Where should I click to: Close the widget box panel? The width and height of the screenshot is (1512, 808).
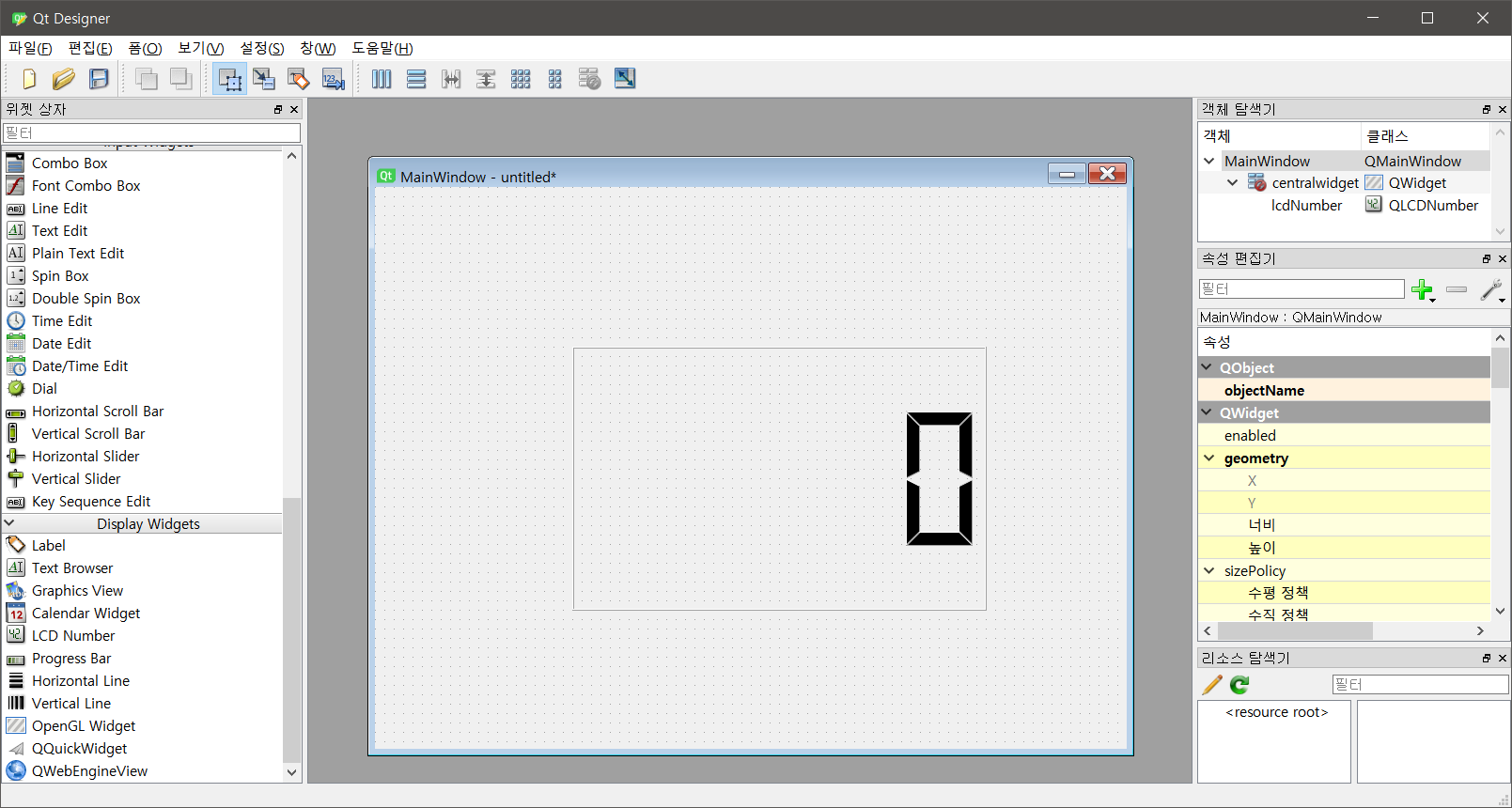294,110
